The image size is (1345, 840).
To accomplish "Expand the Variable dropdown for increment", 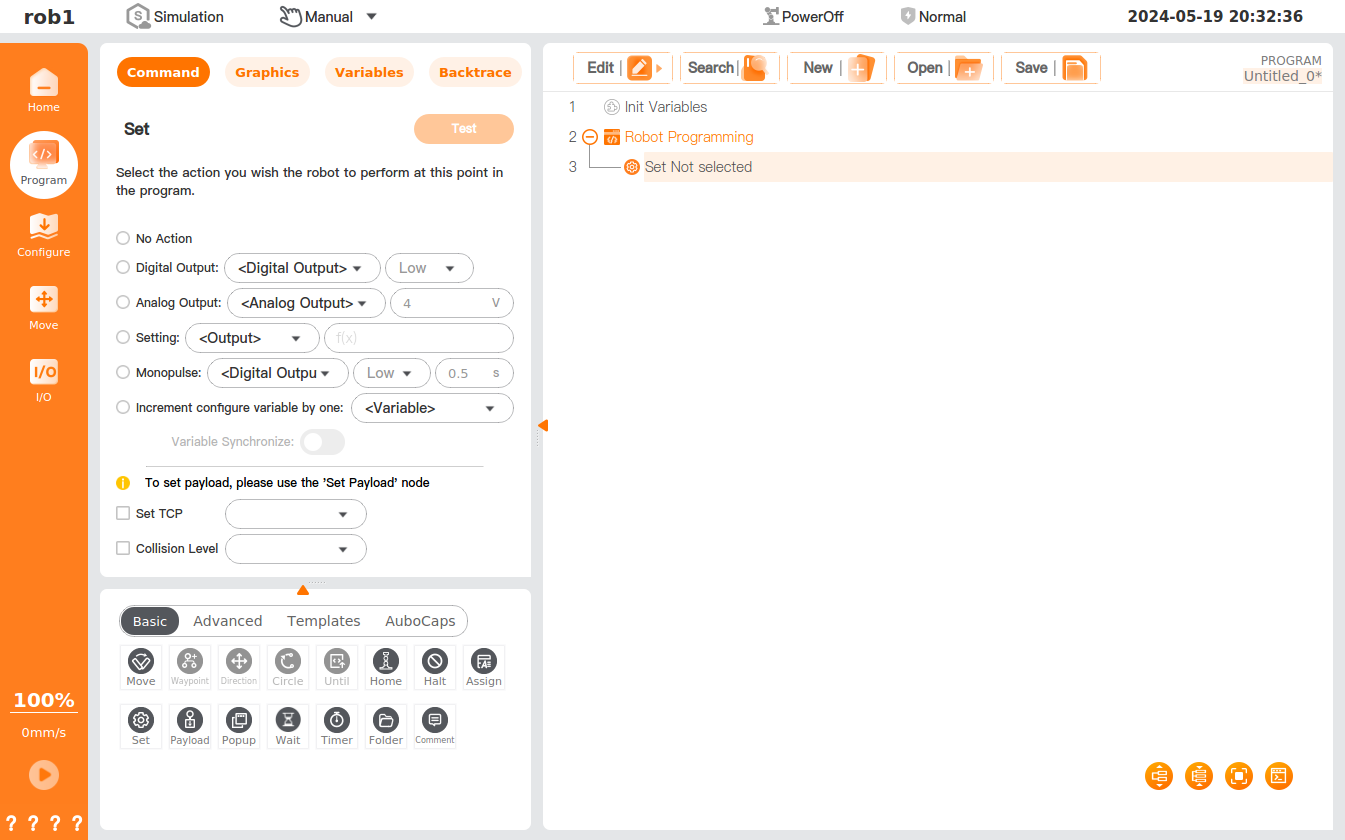I will [431, 408].
